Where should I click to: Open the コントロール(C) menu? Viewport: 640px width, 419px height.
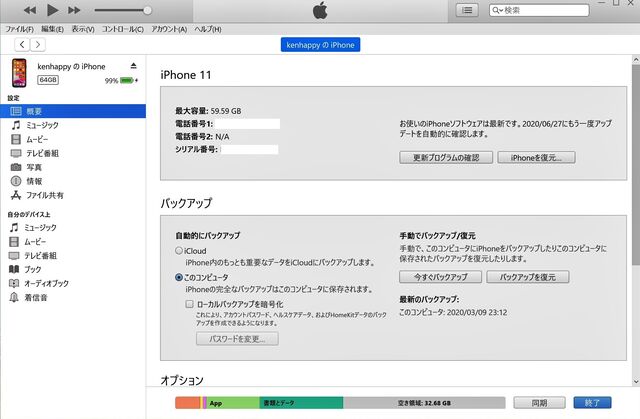tap(122, 29)
